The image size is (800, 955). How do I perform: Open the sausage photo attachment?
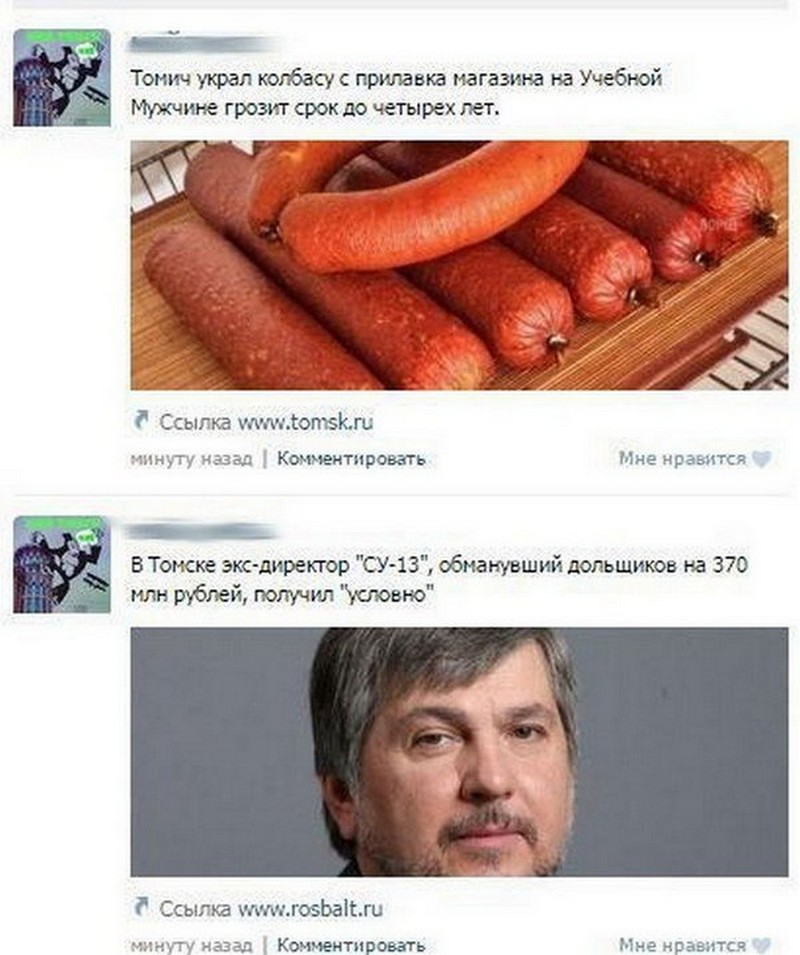coord(459,266)
